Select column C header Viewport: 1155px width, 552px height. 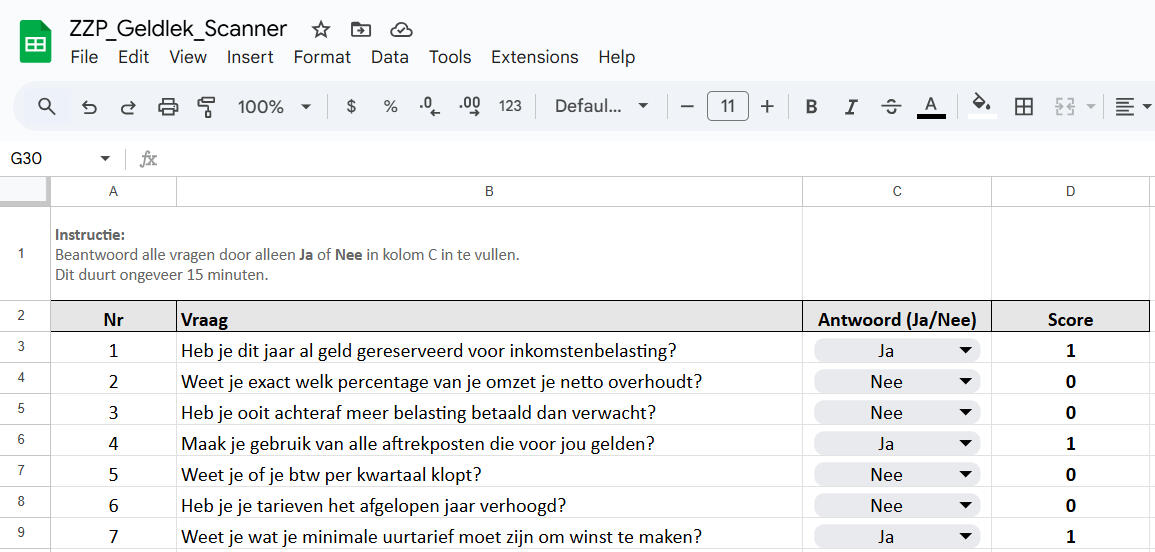[x=897, y=192]
